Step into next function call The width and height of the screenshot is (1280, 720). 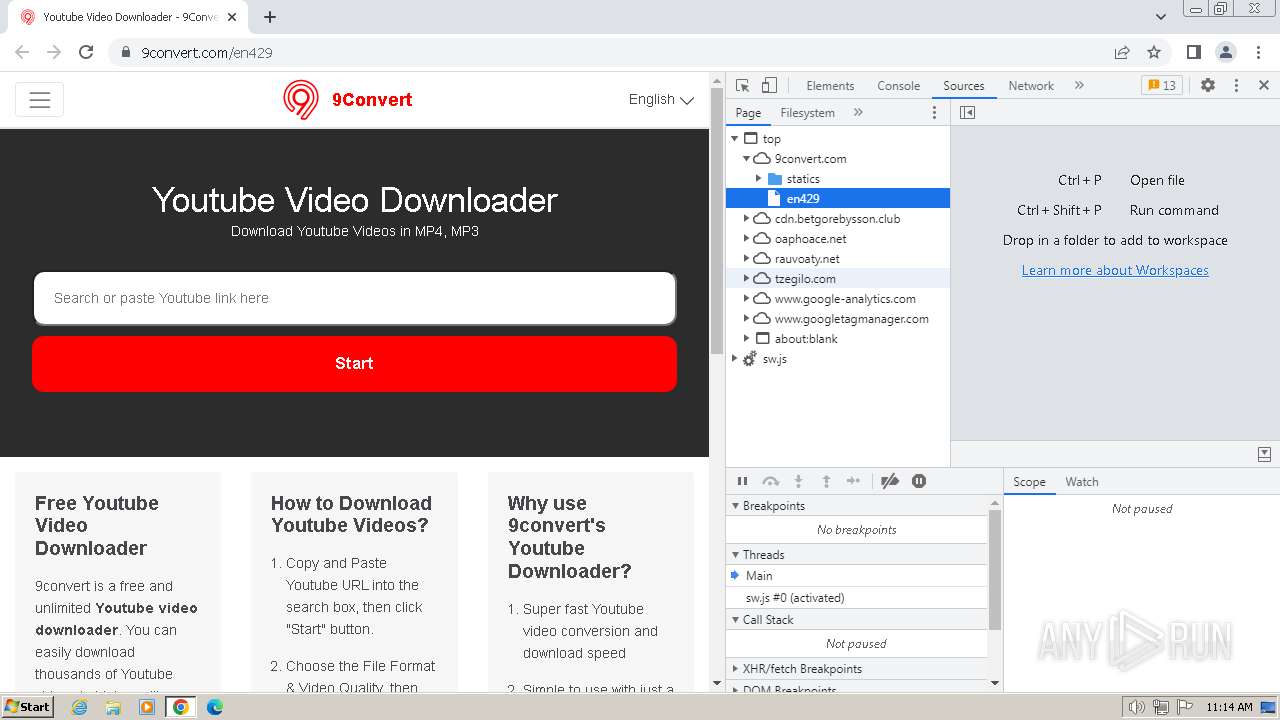coord(798,481)
